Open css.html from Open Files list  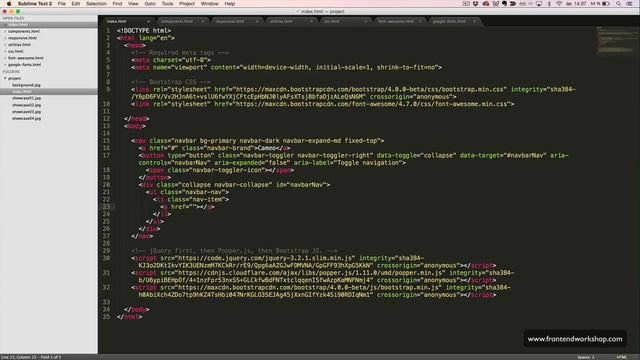pos(16,51)
